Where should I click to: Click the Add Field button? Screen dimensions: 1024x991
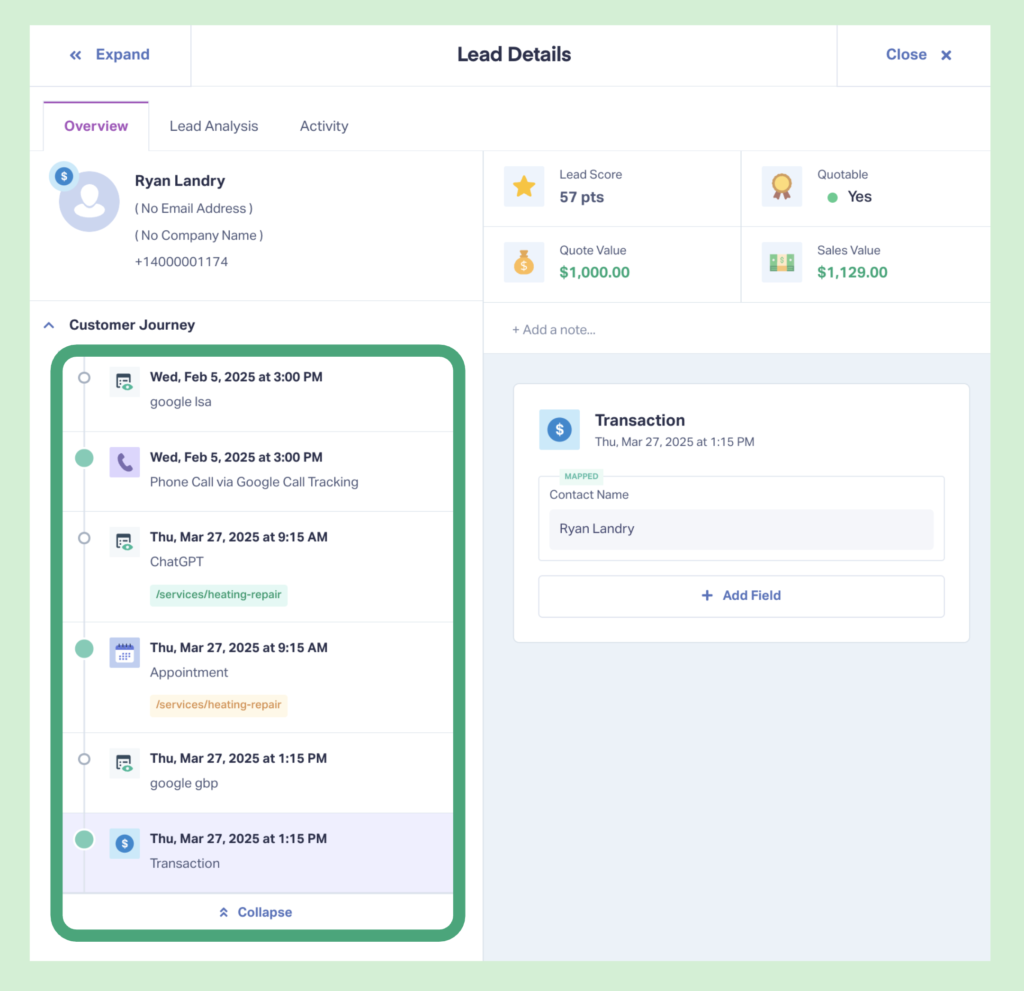(x=741, y=594)
